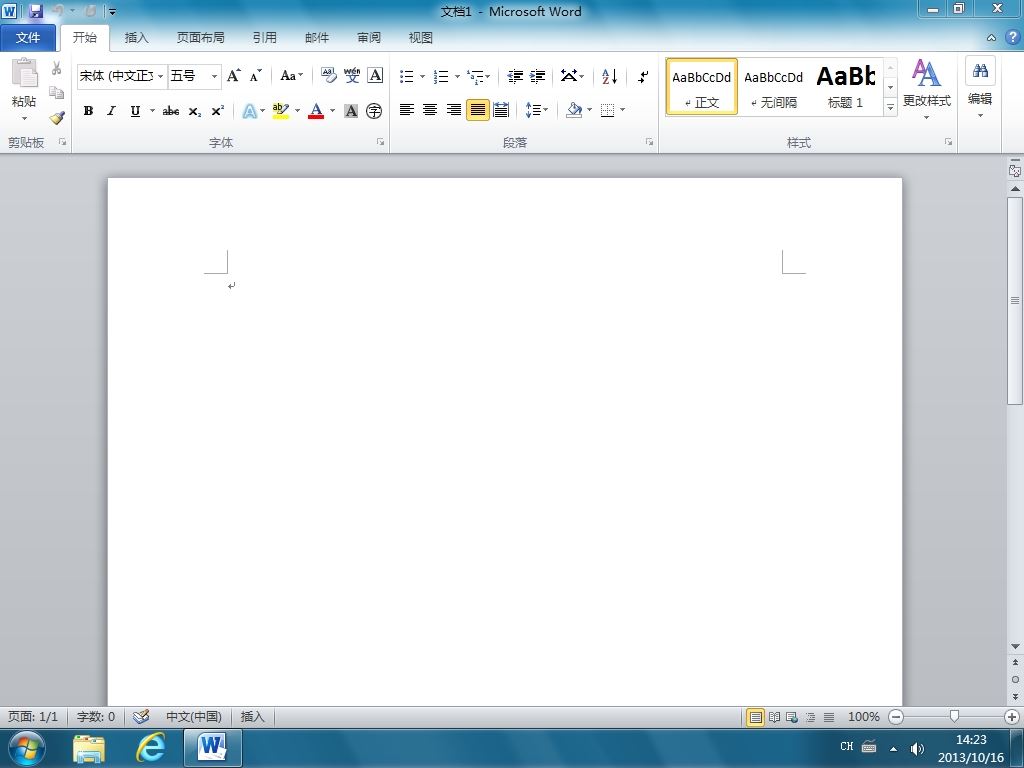Apply the 标题 1 Heading style
The height and width of the screenshot is (768, 1024).
point(845,87)
